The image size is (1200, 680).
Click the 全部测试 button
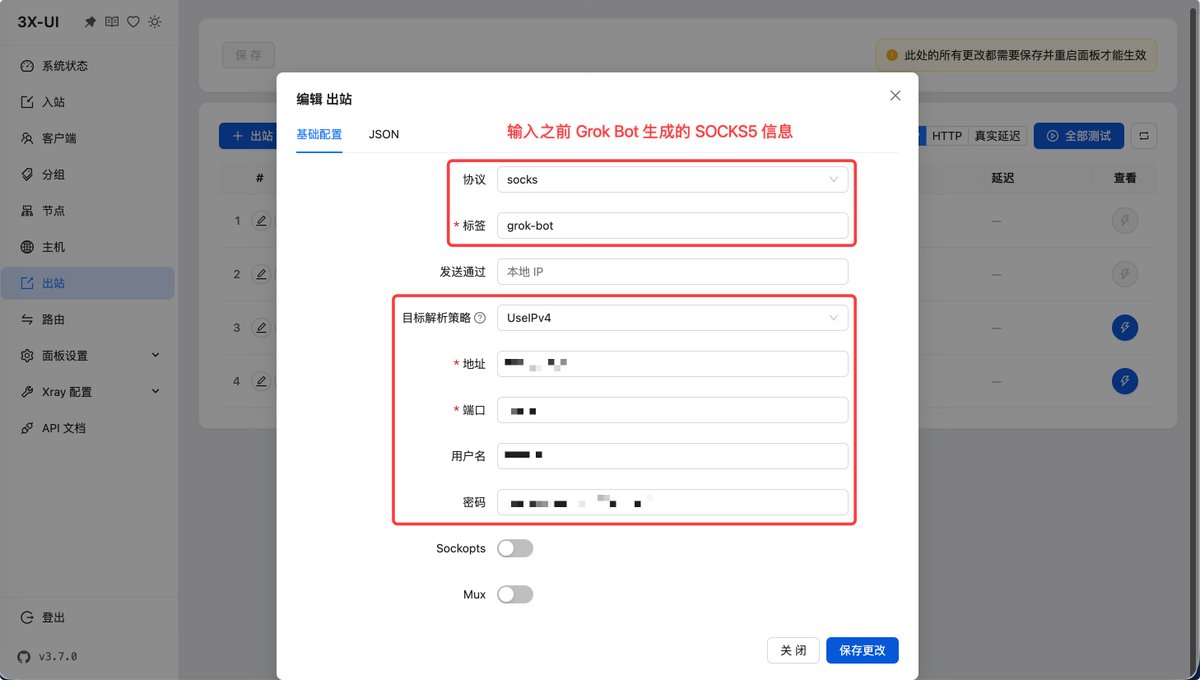pos(1078,136)
